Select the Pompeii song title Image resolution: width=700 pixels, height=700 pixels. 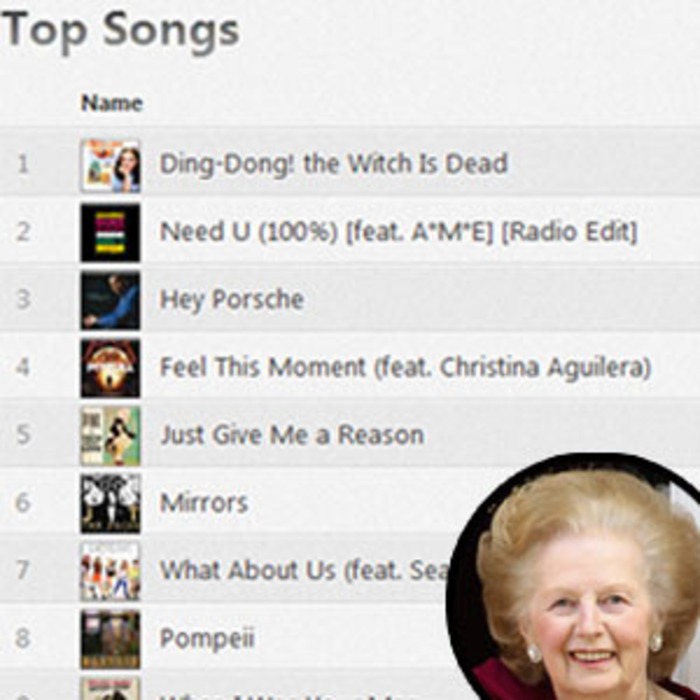[x=207, y=638]
